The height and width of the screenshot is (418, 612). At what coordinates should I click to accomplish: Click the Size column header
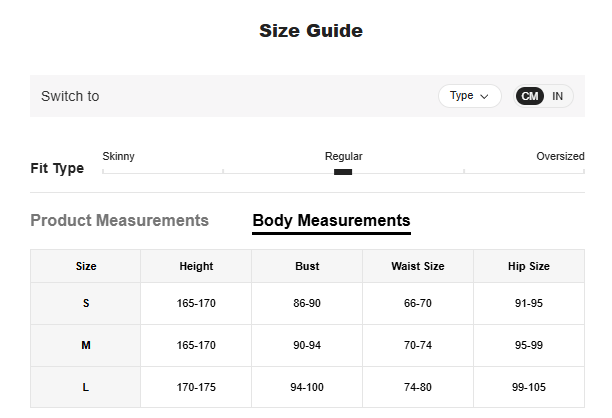tap(86, 266)
